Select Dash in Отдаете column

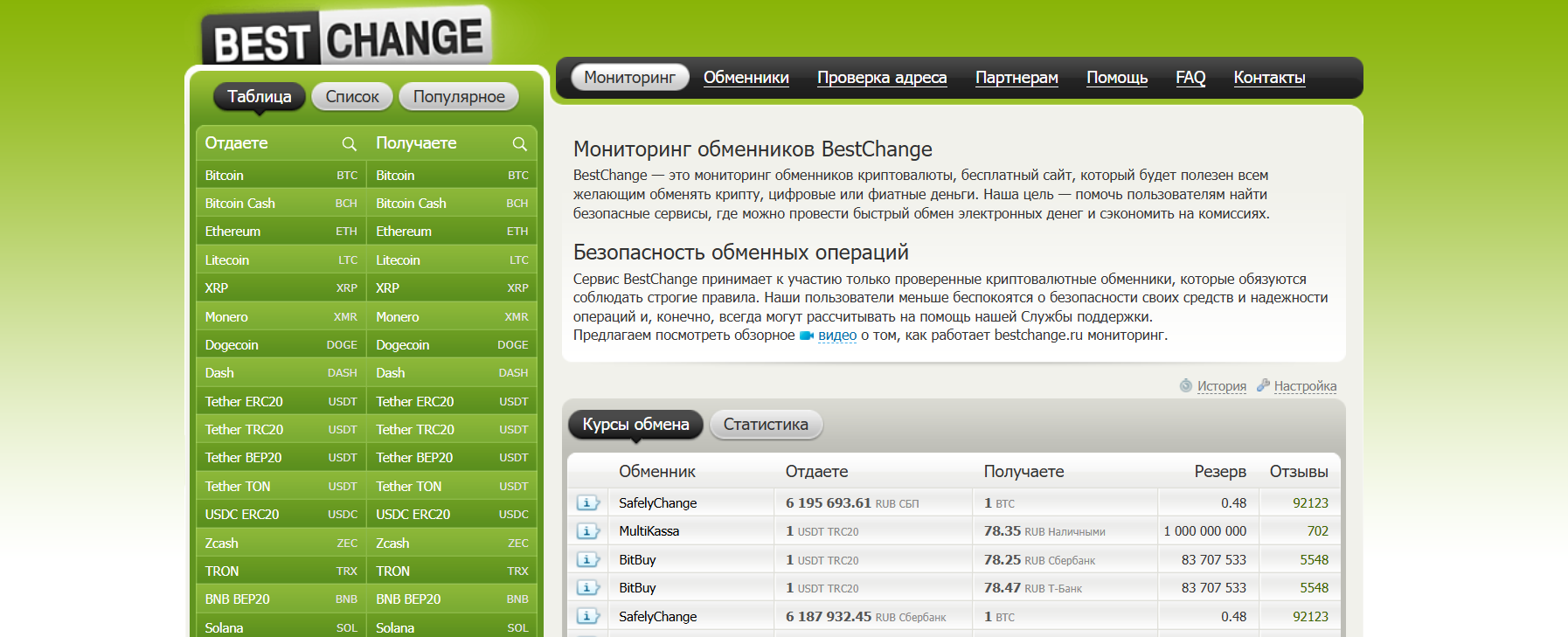[281, 373]
